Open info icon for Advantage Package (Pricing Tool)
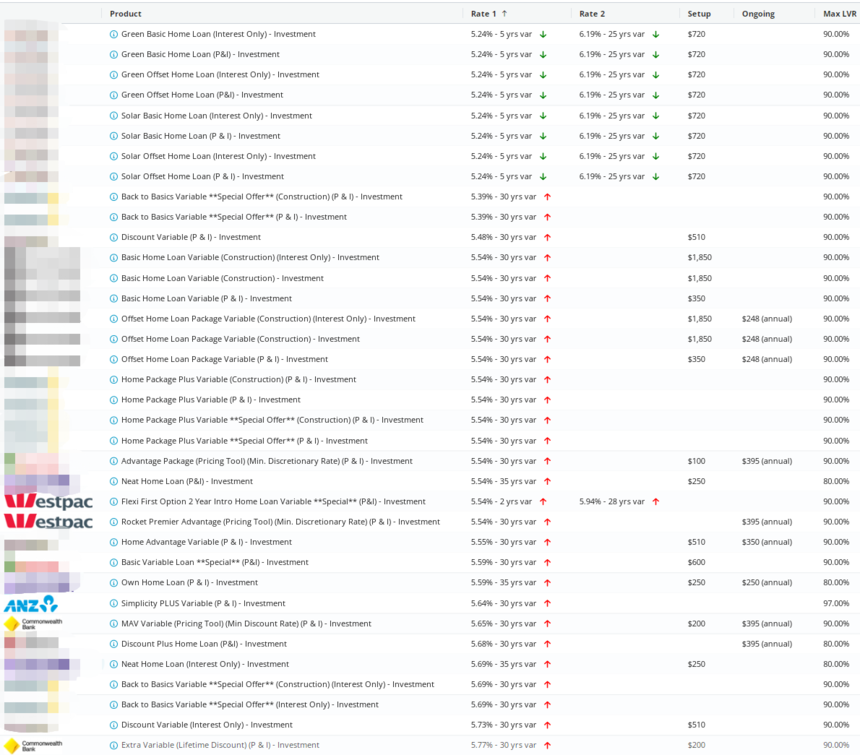 pyautogui.click(x=114, y=461)
